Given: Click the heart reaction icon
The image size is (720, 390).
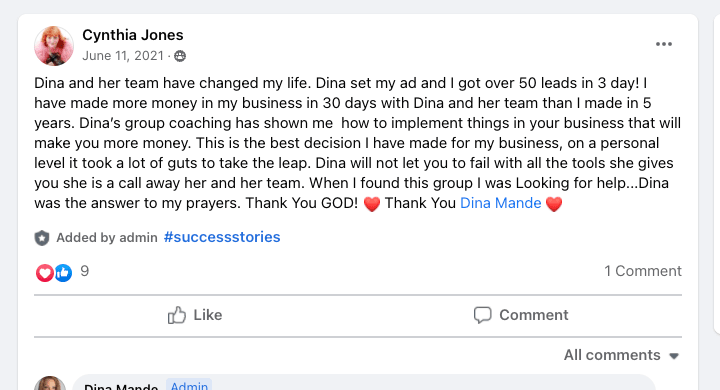Looking at the screenshot, I should [x=45, y=273].
